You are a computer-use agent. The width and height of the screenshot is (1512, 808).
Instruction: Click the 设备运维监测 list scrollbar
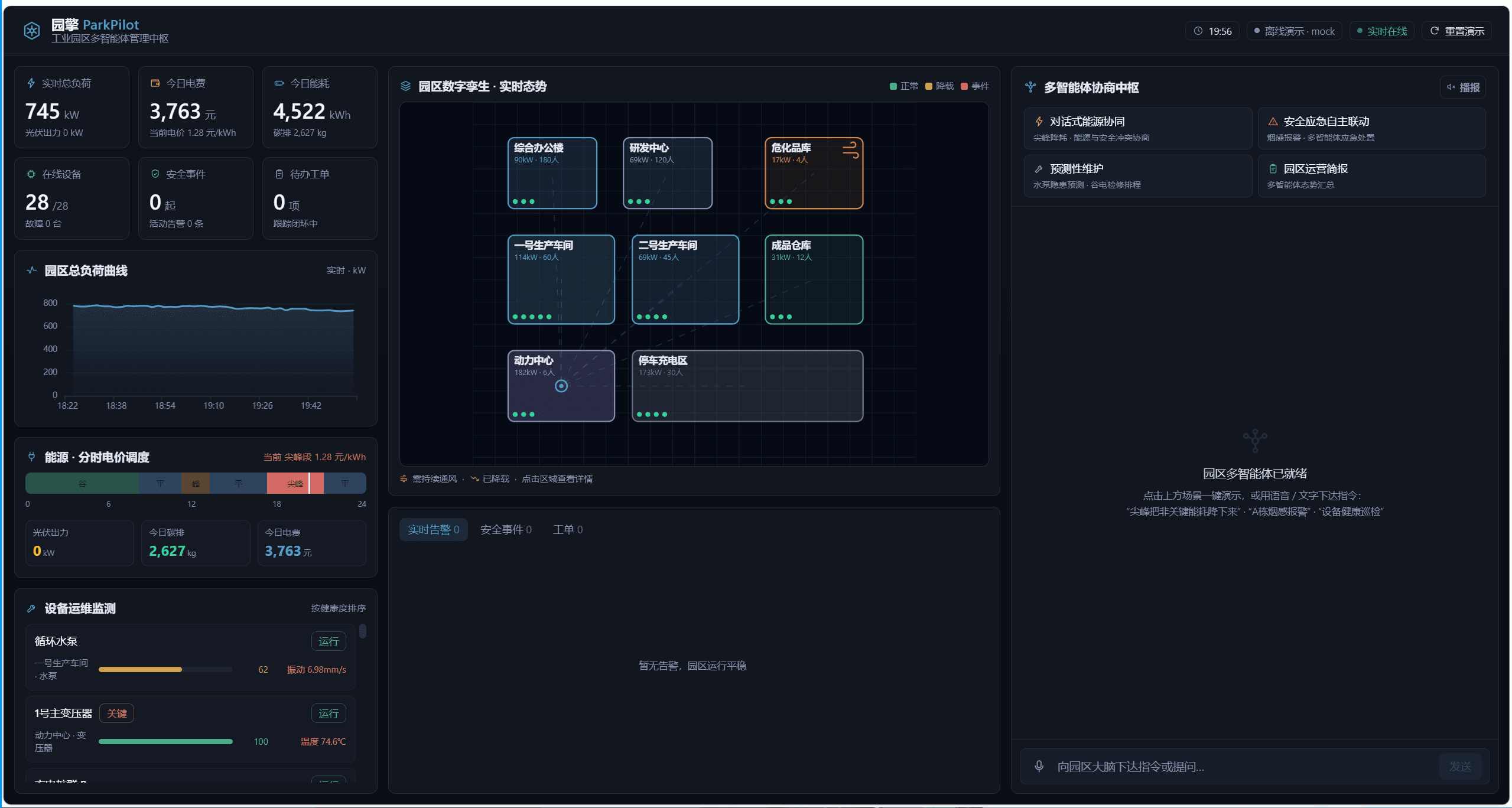[x=363, y=631]
